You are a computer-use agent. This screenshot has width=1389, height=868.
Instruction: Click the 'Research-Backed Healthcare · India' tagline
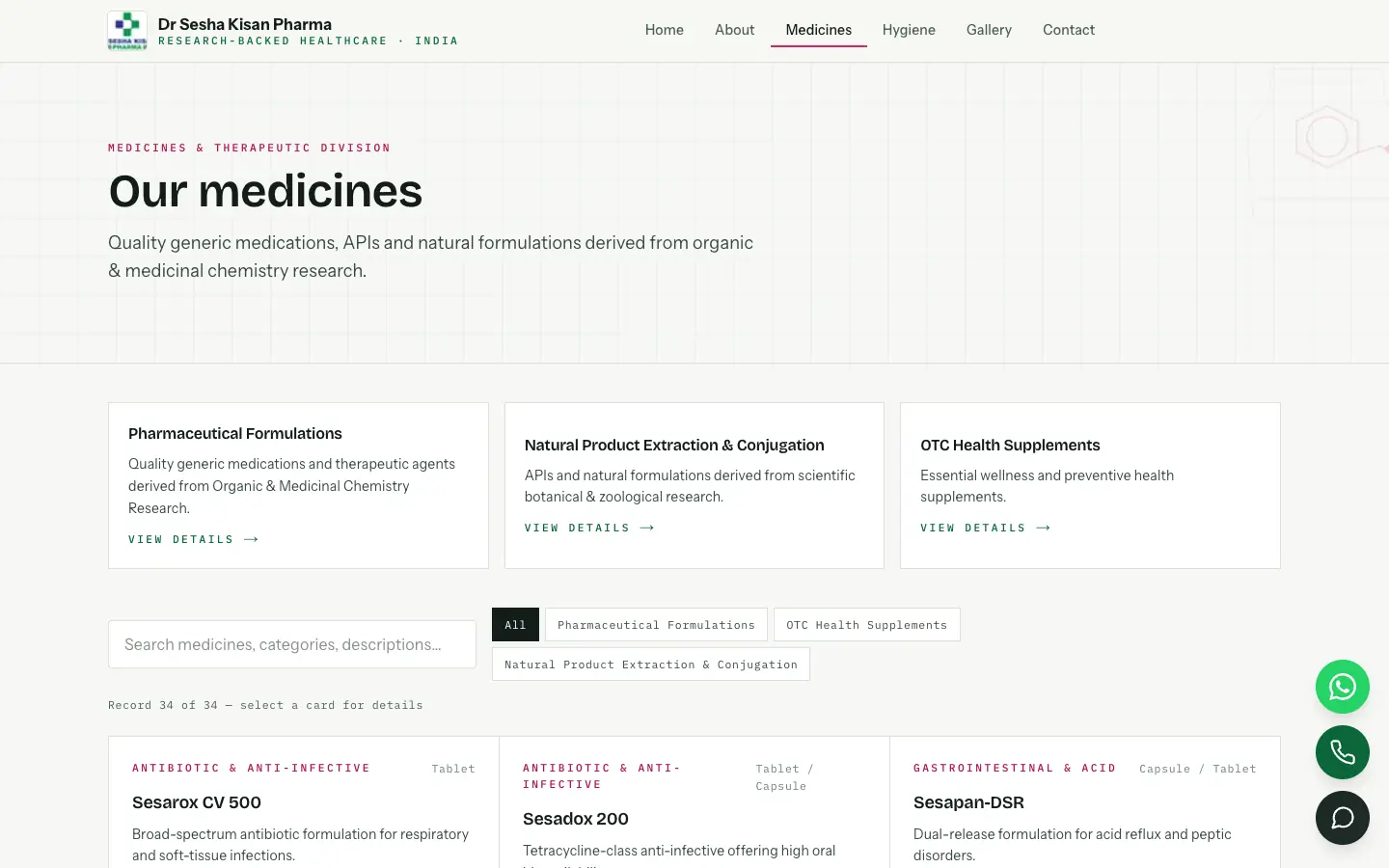click(308, 41)
